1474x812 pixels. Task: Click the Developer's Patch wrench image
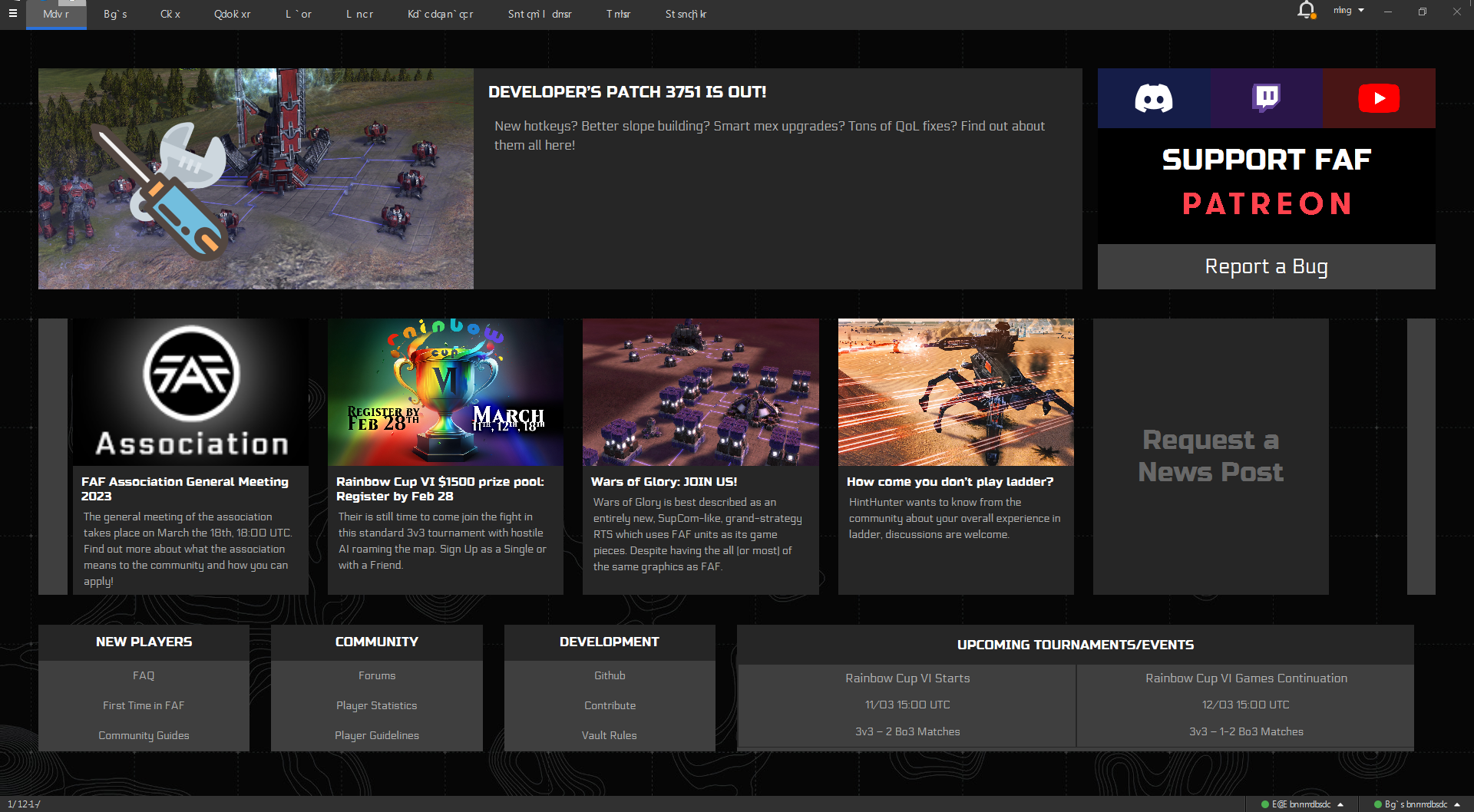click(256, 179)
